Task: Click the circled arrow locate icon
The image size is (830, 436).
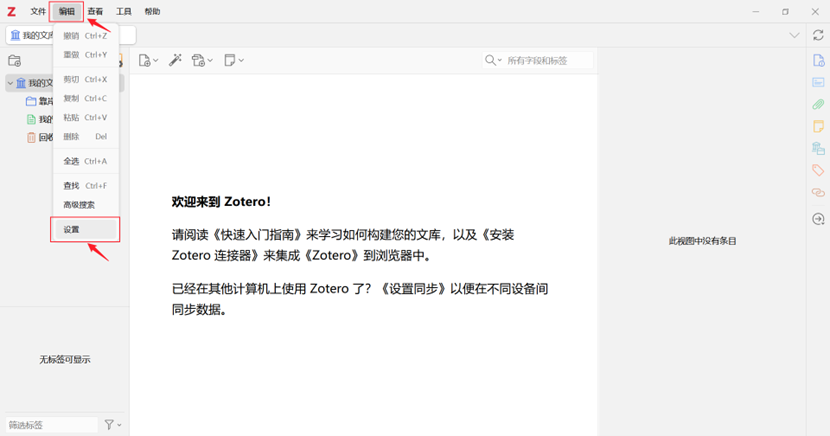Action: pos(818,219)
